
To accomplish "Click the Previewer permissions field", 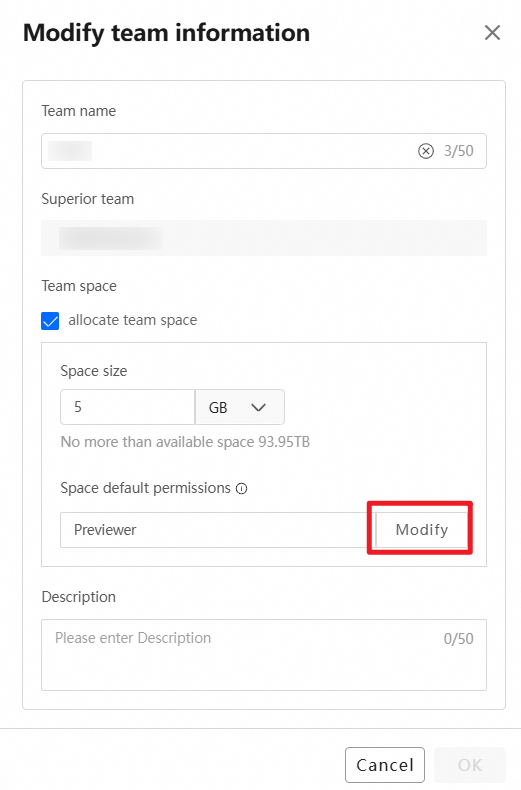I will (x=218, y=530).
